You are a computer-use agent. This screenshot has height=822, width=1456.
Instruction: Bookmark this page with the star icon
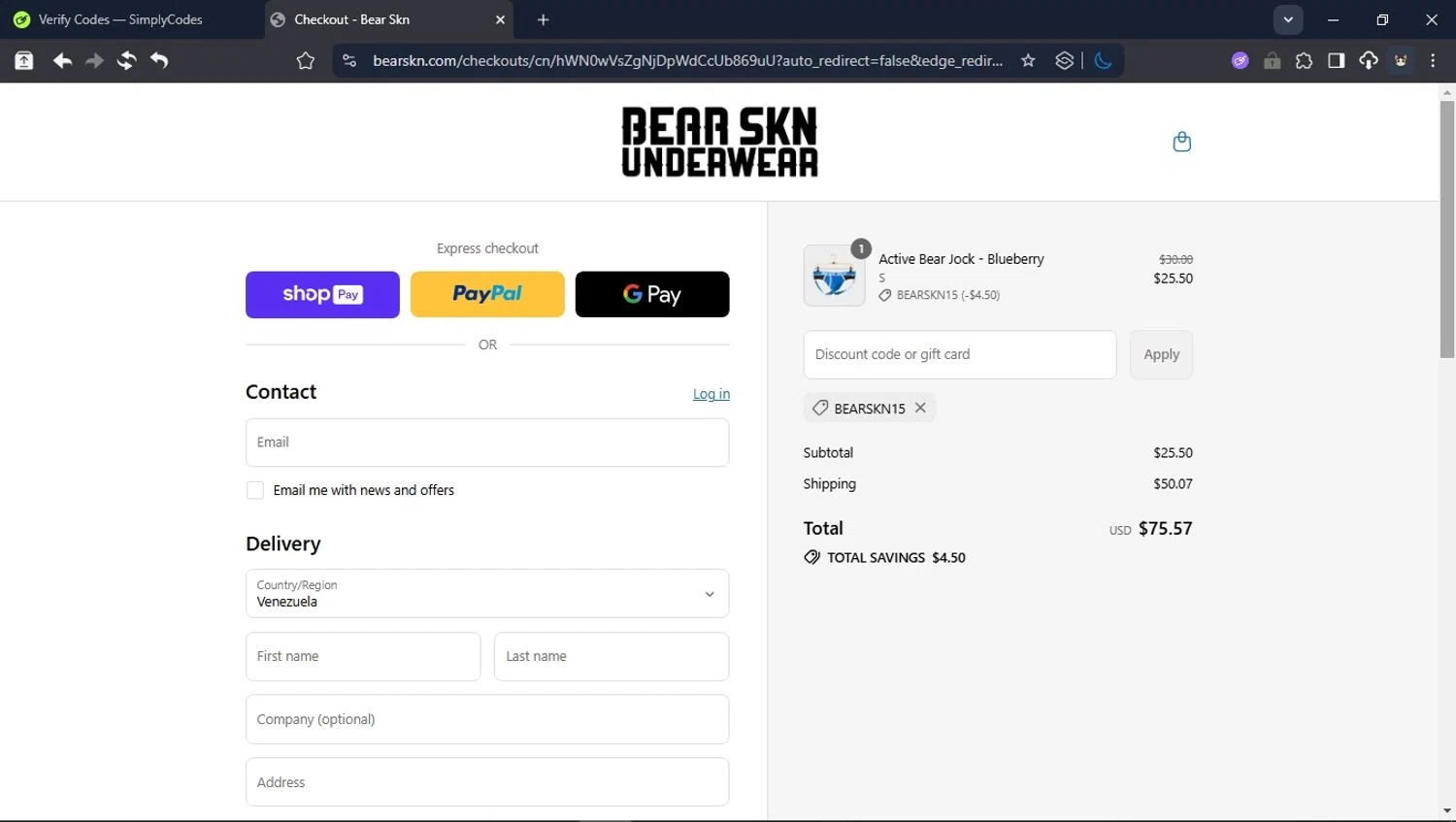(x=1028, y=60)
